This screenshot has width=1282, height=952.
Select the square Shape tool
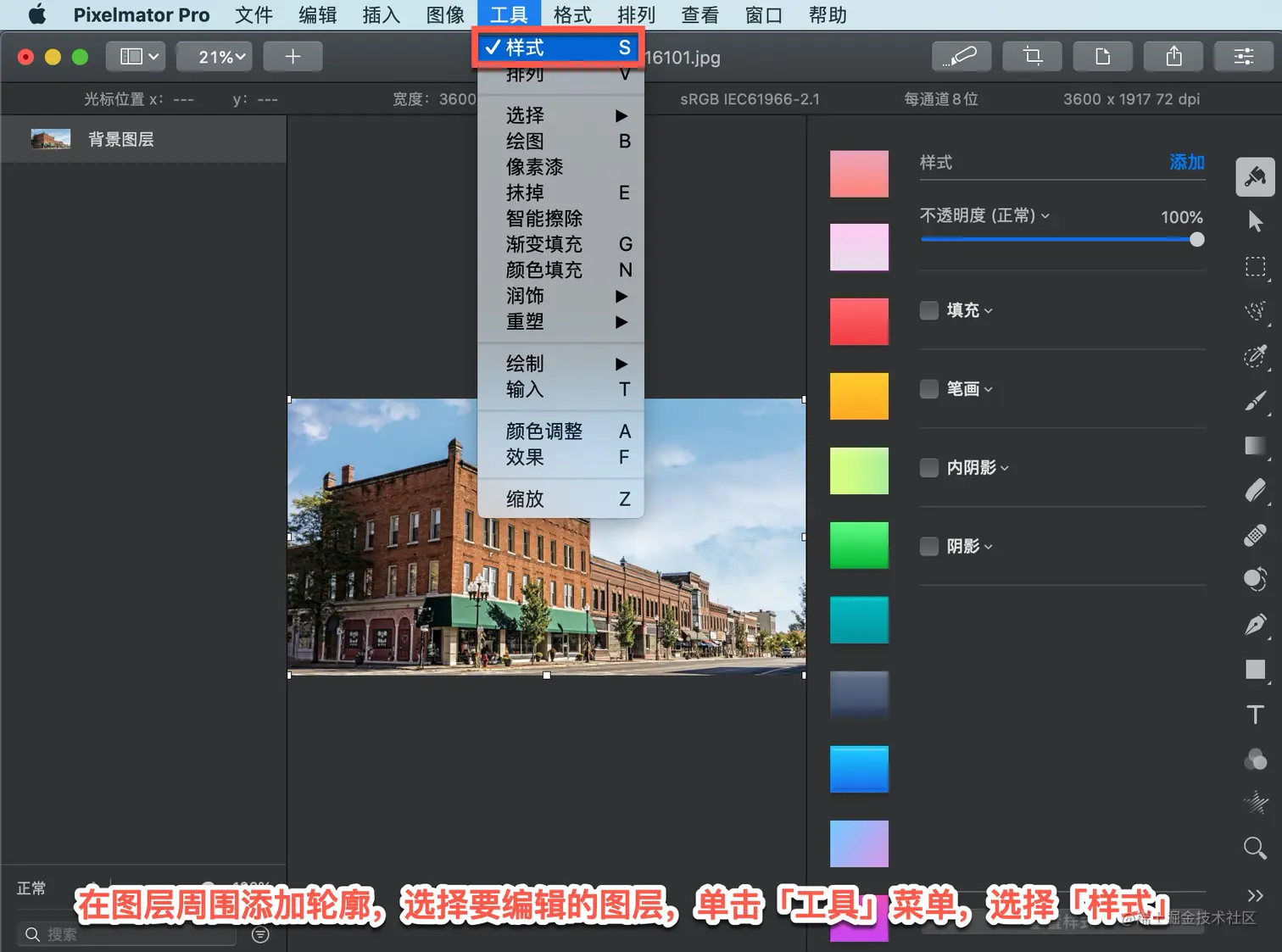(1256, 670)
